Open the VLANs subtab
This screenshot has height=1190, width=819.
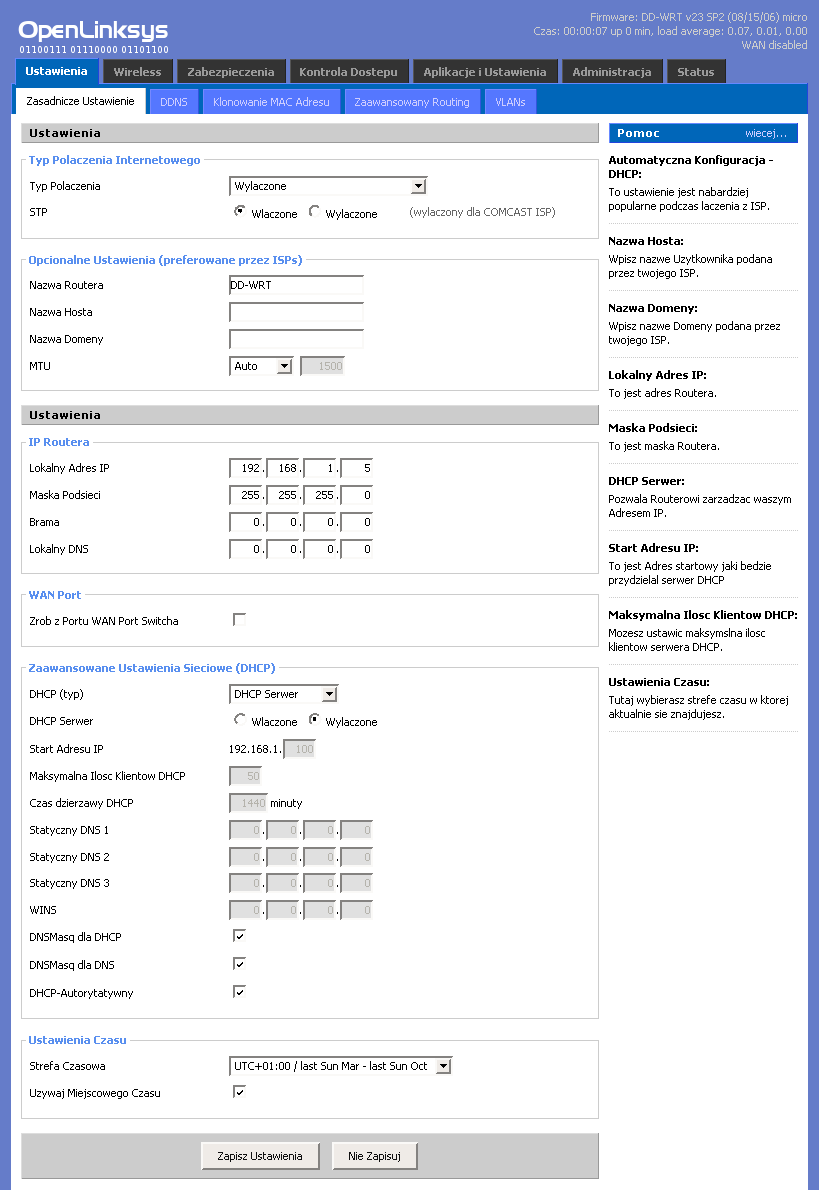pyautogui.click(x=510, y=102)
